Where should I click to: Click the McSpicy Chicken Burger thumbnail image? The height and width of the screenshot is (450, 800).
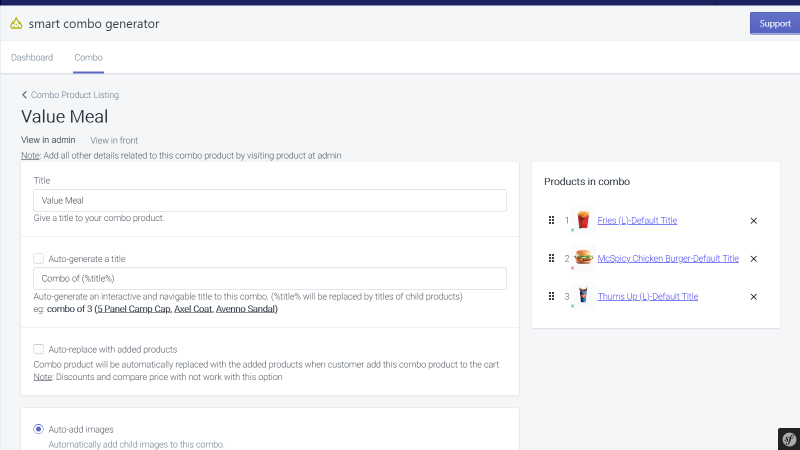pyautogui.click(x=583, y=258)
